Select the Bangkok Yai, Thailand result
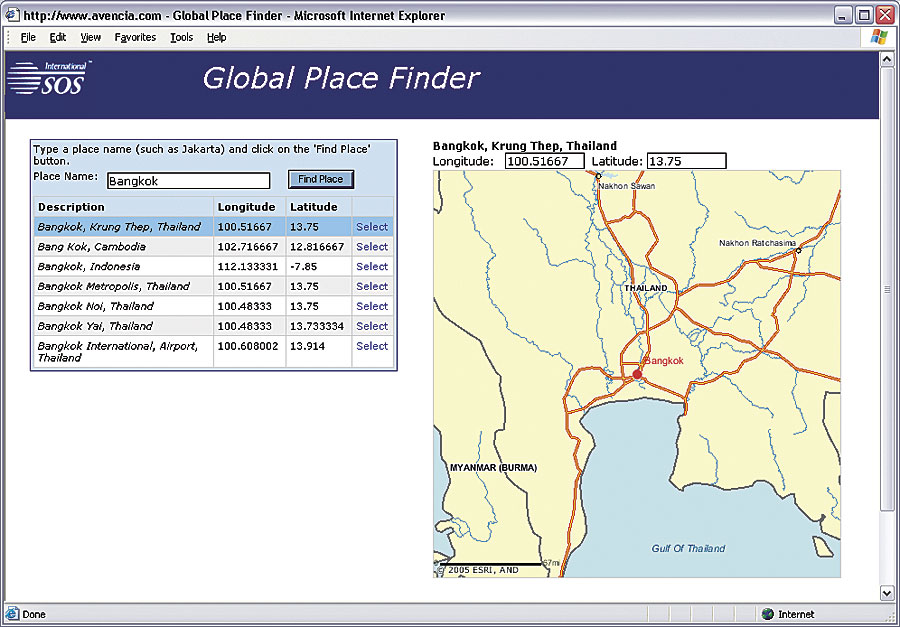Image resolution: width=900 pixels, height=627 pixels. [372, 326]
